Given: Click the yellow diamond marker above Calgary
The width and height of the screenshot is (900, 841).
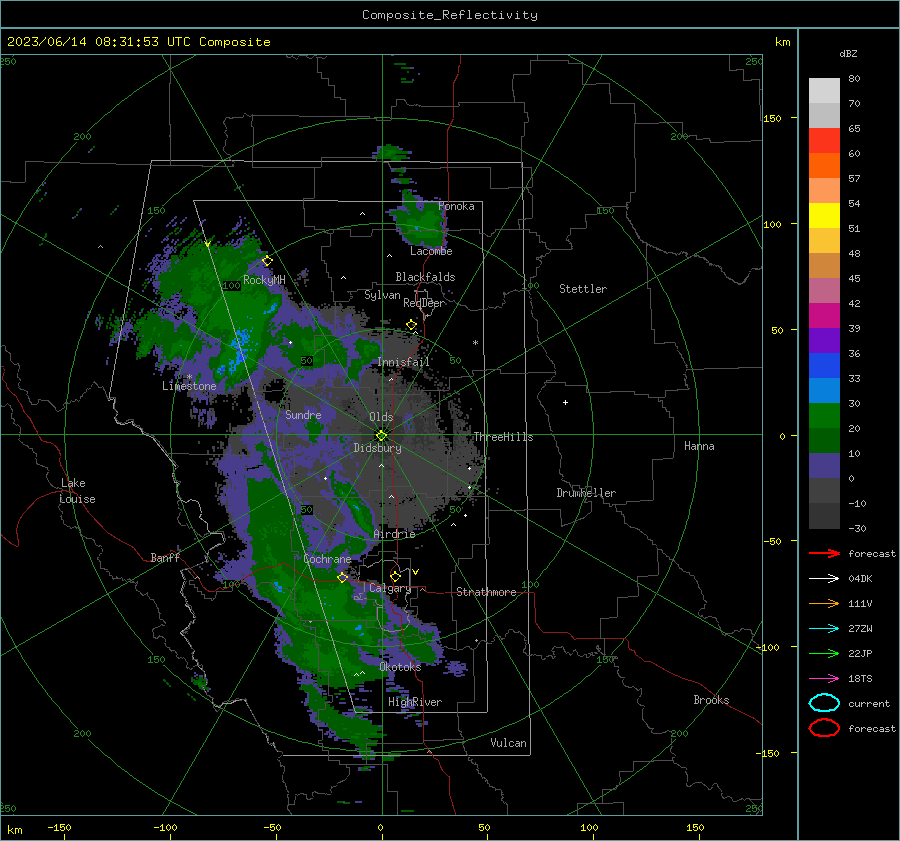Looking at the screenshot, I should (x=395, y=576).
